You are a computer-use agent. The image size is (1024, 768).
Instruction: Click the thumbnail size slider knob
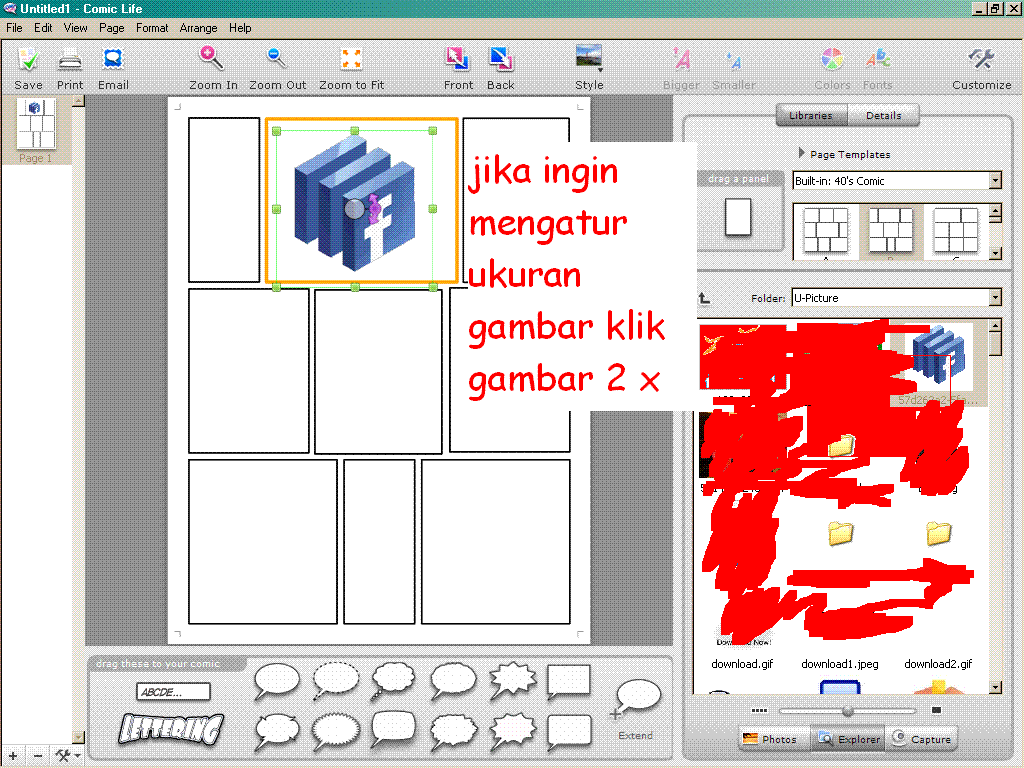click(848, 711)
